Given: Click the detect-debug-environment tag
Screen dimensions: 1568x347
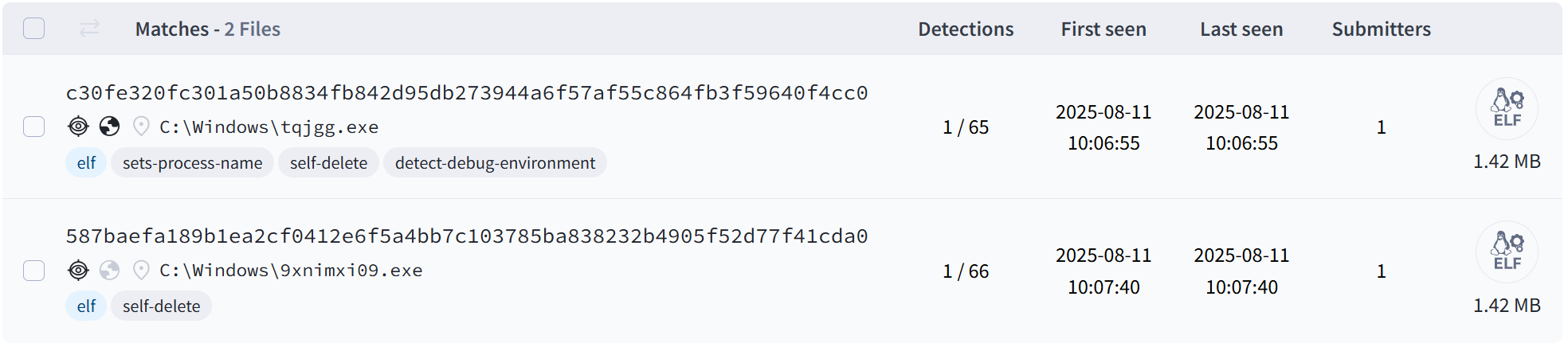Looking at the screenshot, I should coord(495,162).
